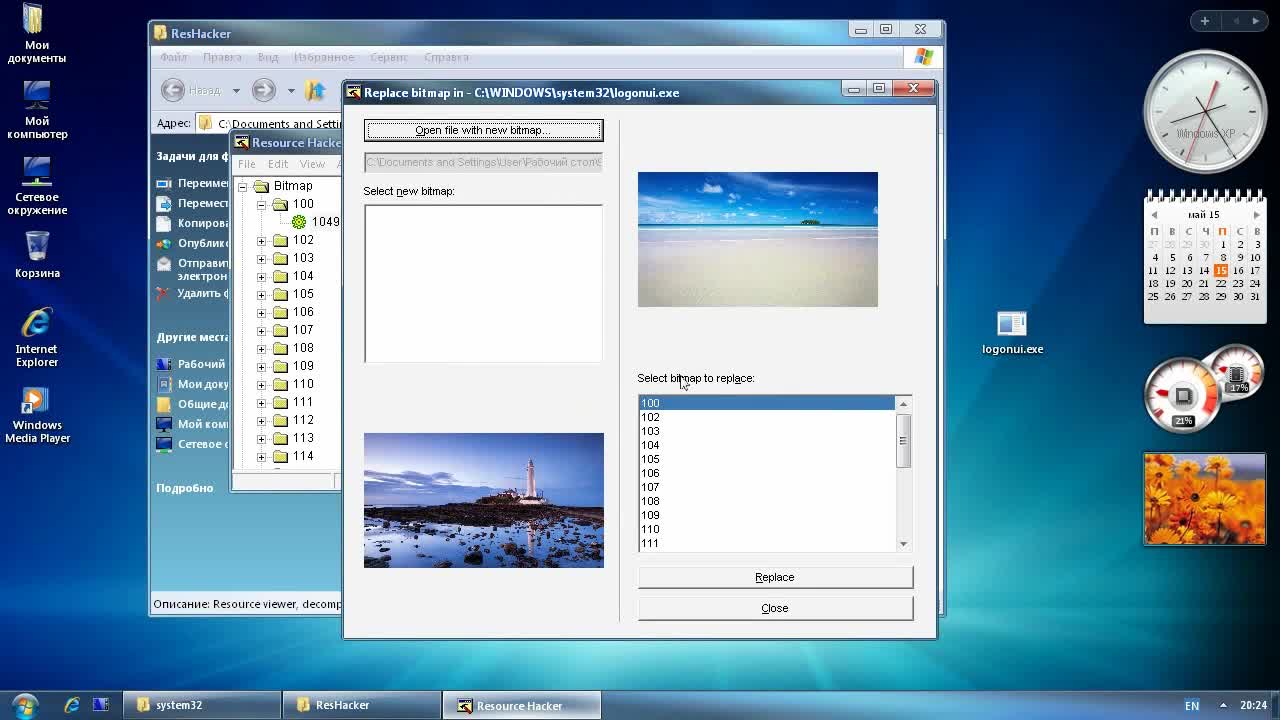Viewport: 1280px width, 720px height.
Task: Collapse the Bitmap tree node
Action: pyautogui.click(x=242, y=186)
